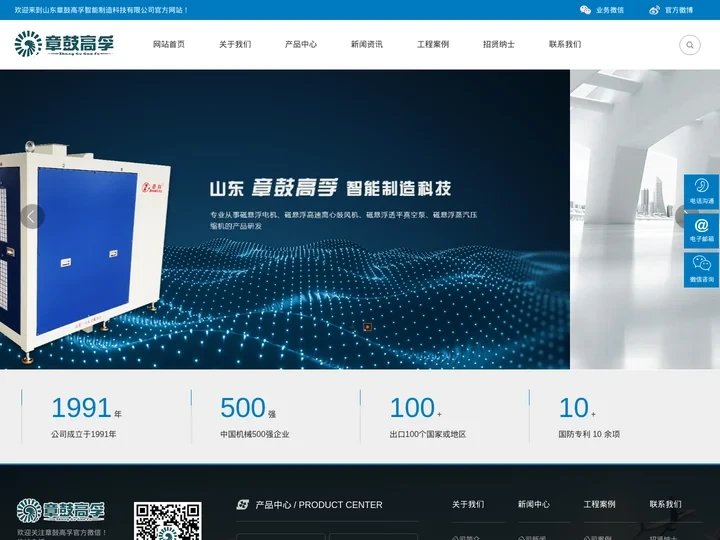Click the search magnifier icon in header
The image size is (720, 540).
(x=690, y=45)
